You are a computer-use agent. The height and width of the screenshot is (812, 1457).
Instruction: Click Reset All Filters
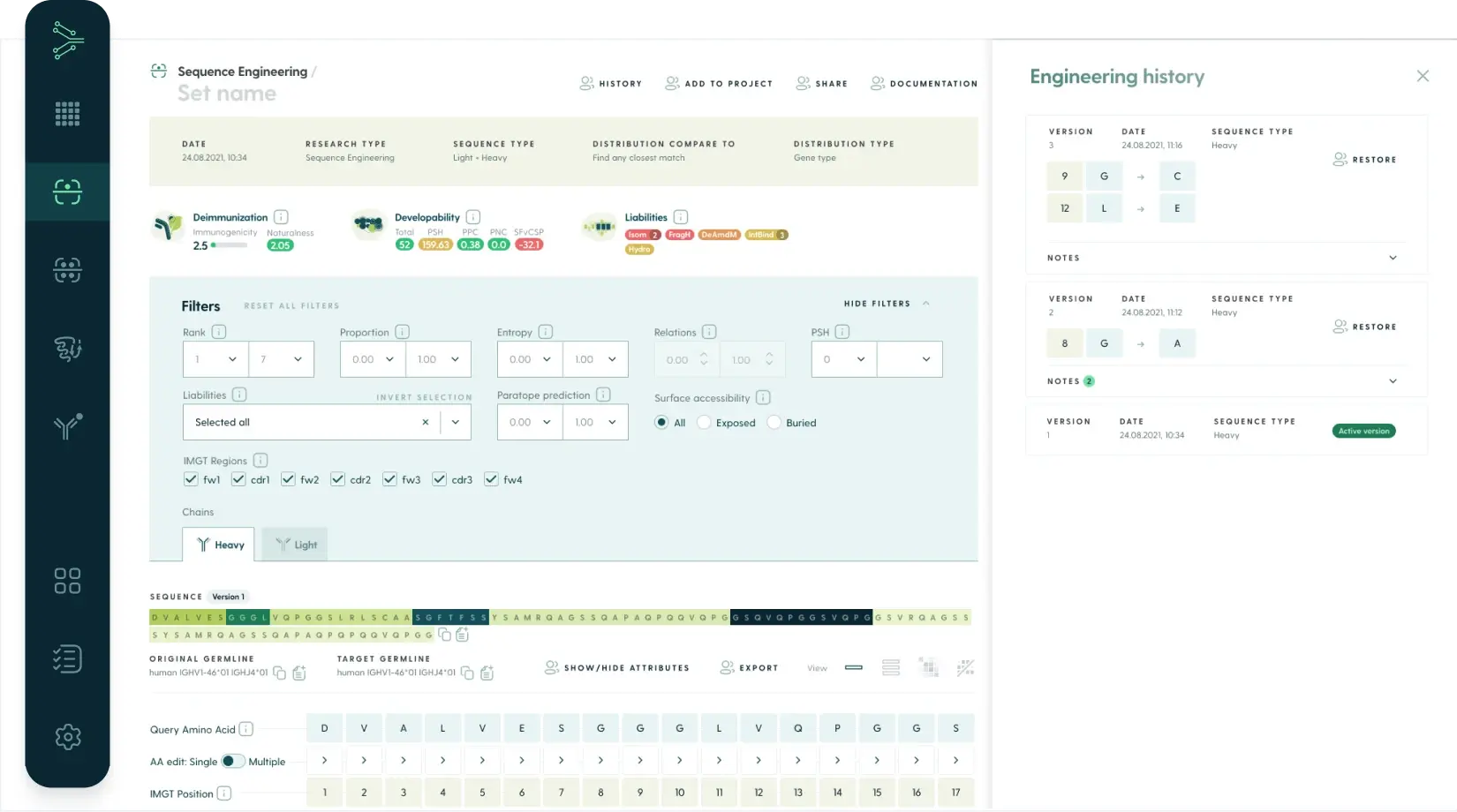[x=291, y=306]
